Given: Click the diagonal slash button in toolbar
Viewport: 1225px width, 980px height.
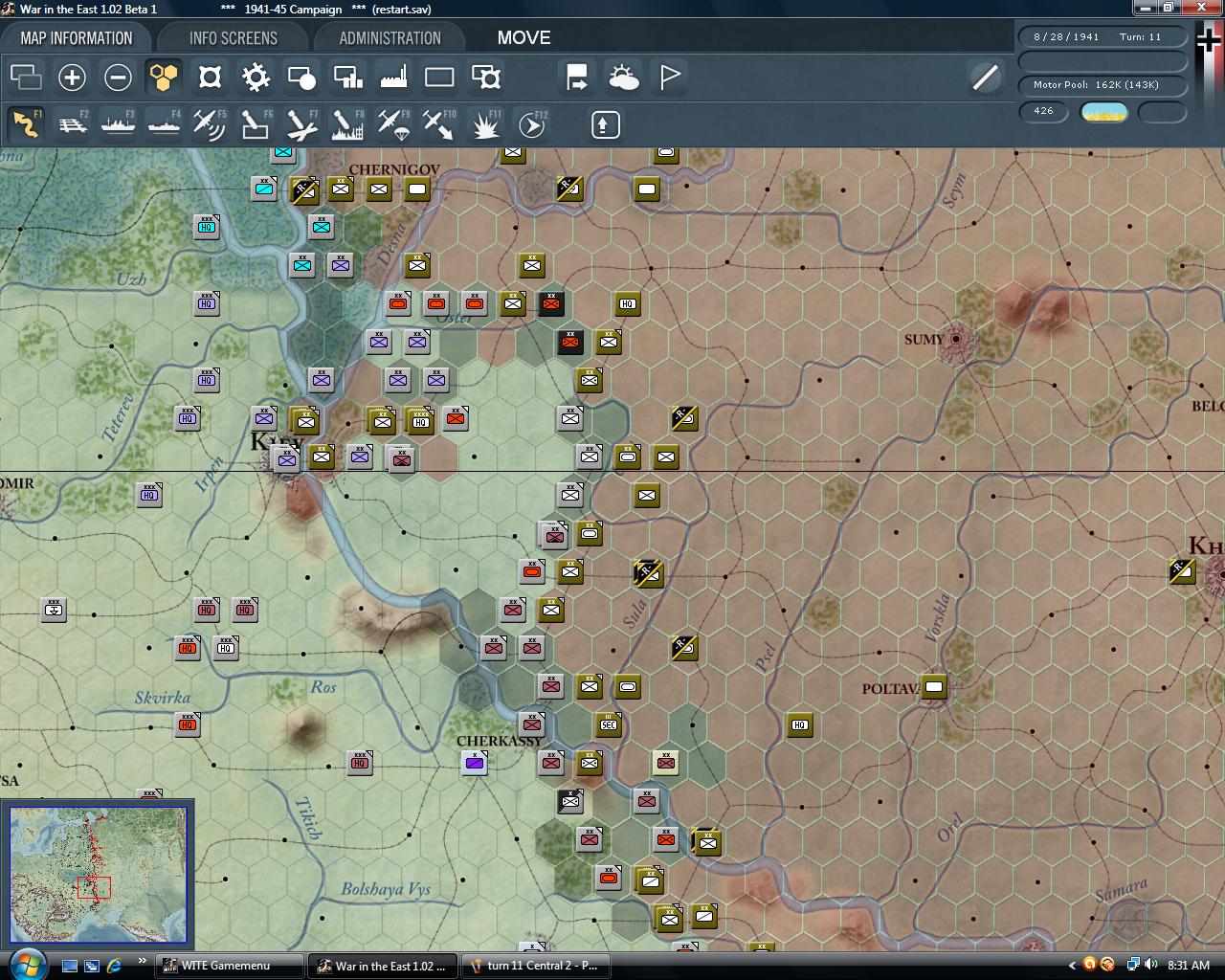Looking at the screenshot, I should tap(985, 78).
